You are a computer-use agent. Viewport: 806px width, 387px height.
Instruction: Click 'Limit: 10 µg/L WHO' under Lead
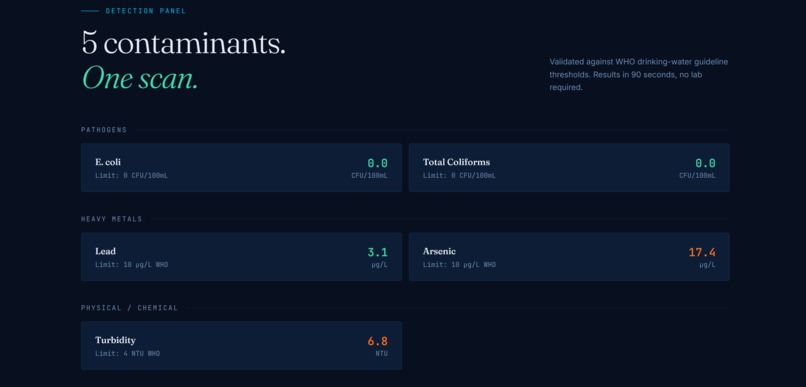(x=131, y=265)
